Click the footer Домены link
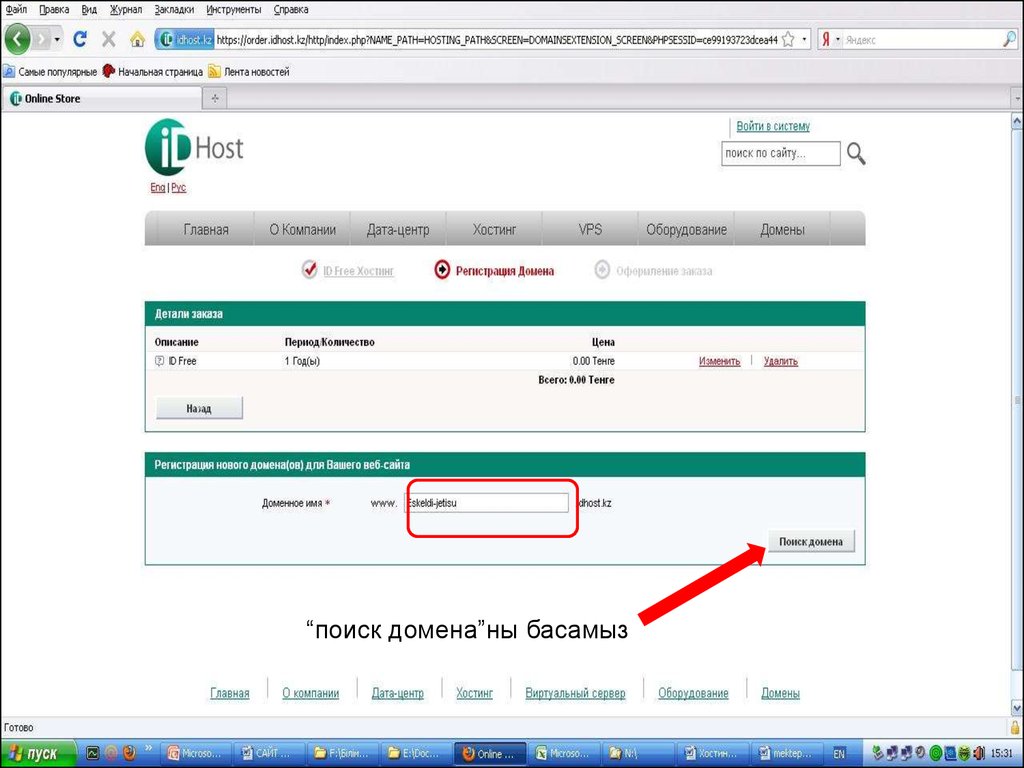 point(780,693)
